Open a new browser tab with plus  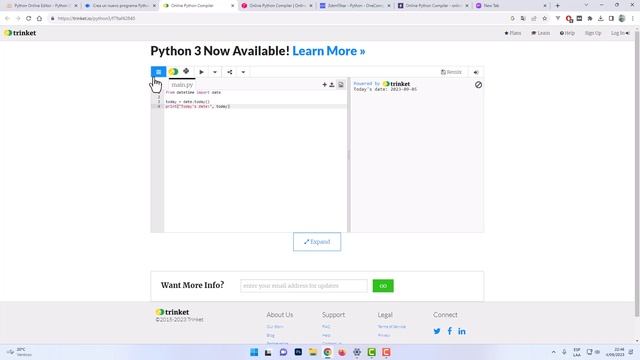tap(558, 6)
